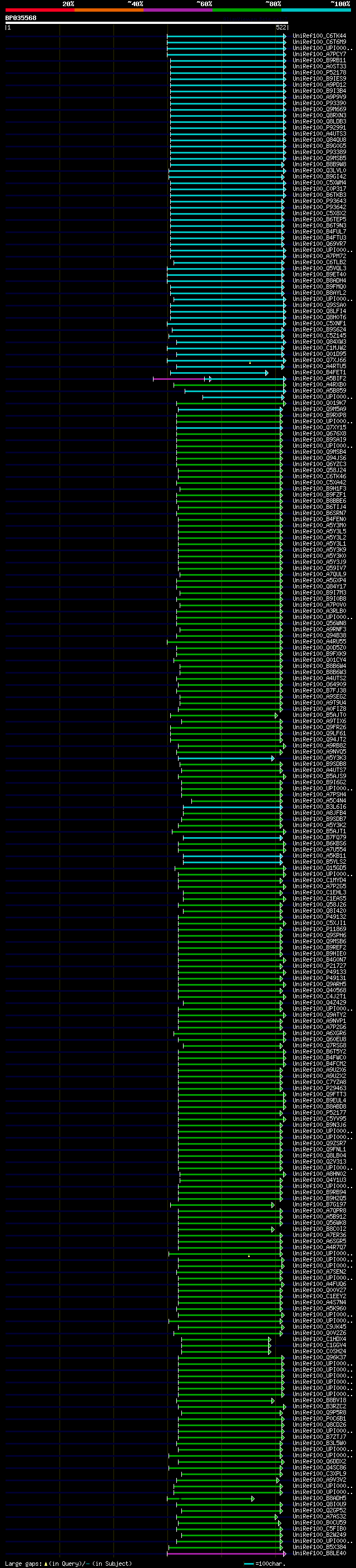Viewport: 356px width, 1568px height.
Task: Select the UniRef100_A4UTS3 entry
Action: [319, 134]
